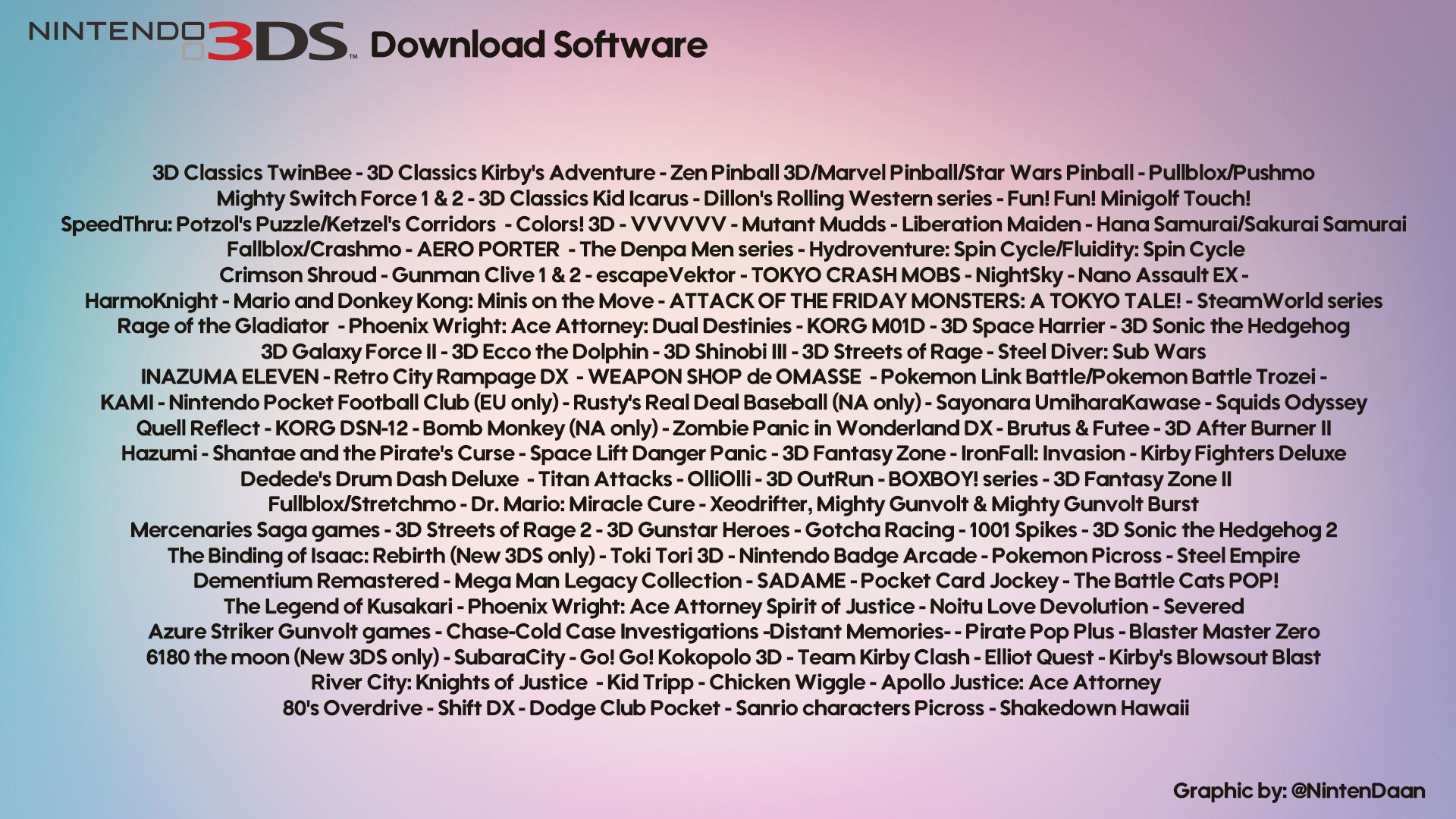Select 'Gunman Clive 1 & 2'
Screen dimensions: 1456x819
pyautogui.click(x=486, y=275)
